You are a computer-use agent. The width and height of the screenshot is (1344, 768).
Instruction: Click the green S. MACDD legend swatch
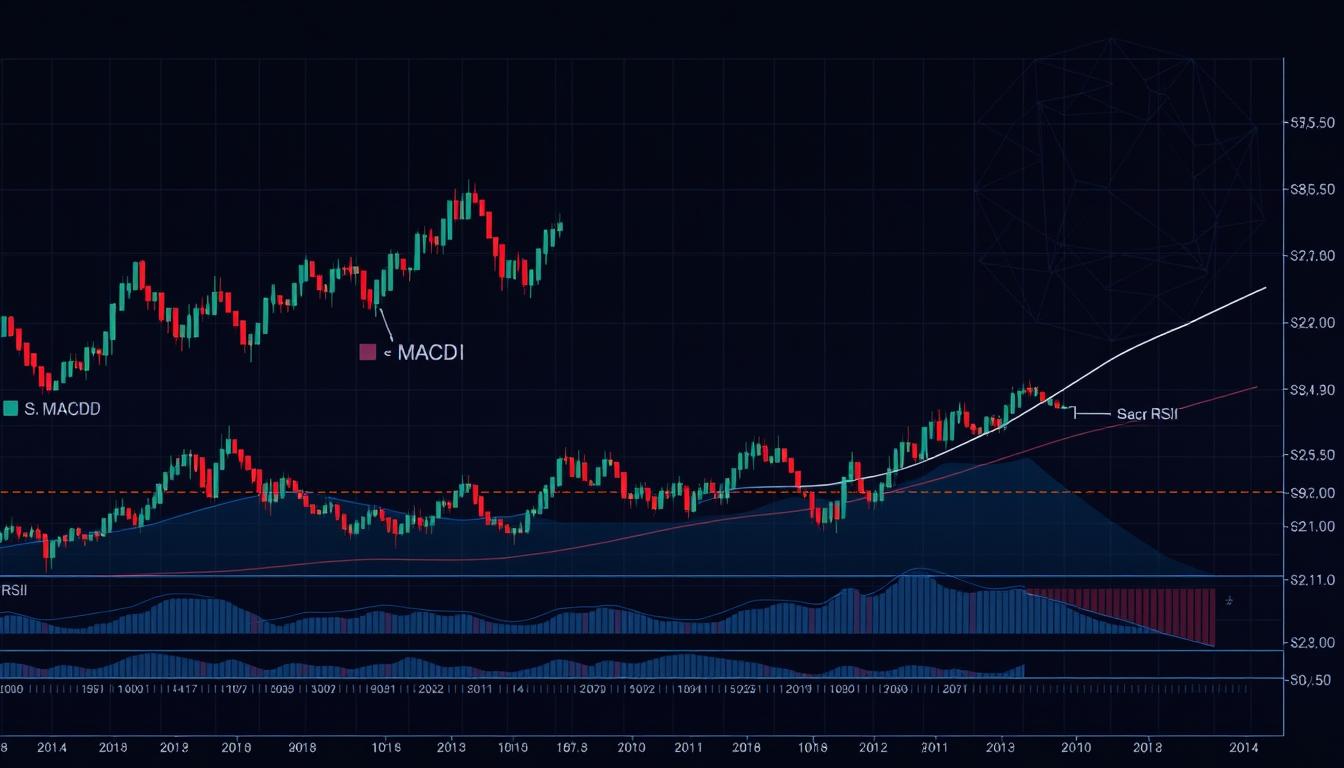(x=11, y=408)
